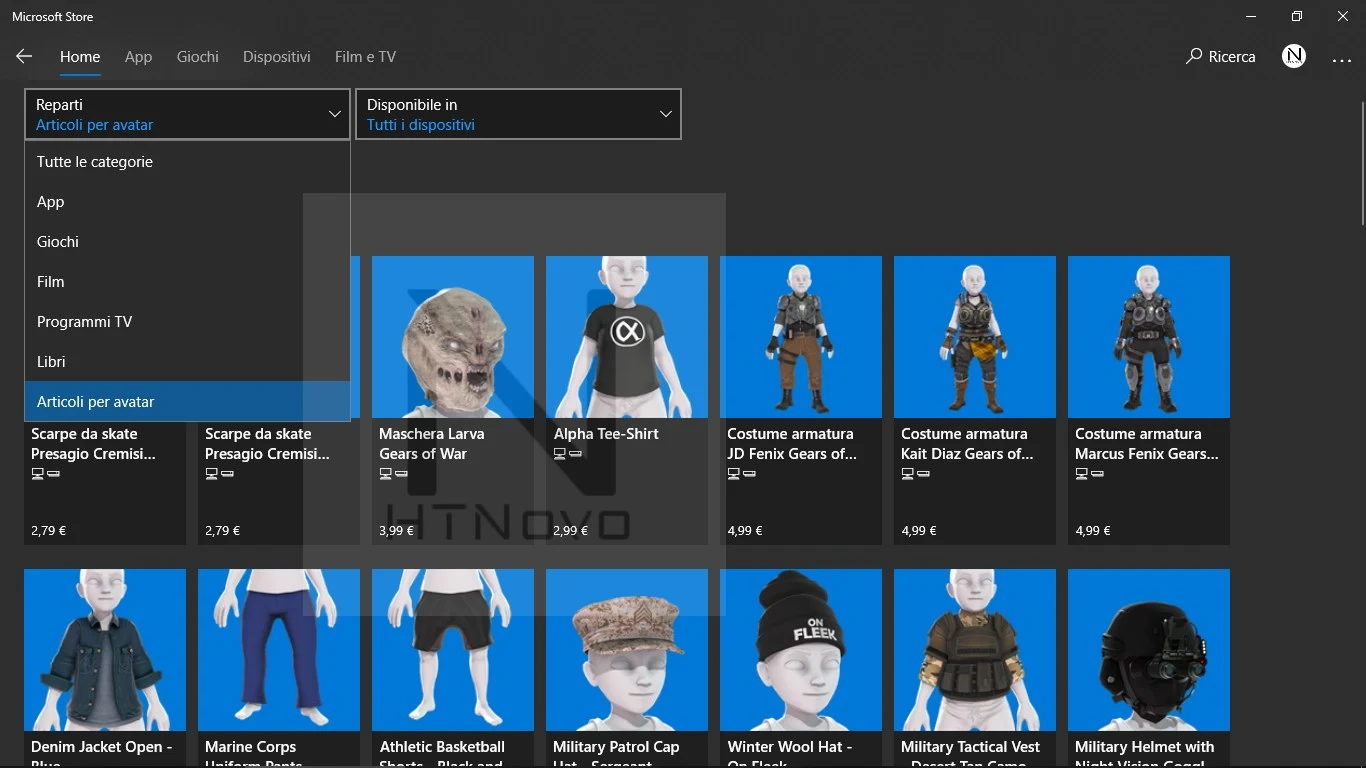Click device icons under Marcus Fenix costume
The height and width of the screenshot is (768, 1366).
click(x=1090, y=474)
